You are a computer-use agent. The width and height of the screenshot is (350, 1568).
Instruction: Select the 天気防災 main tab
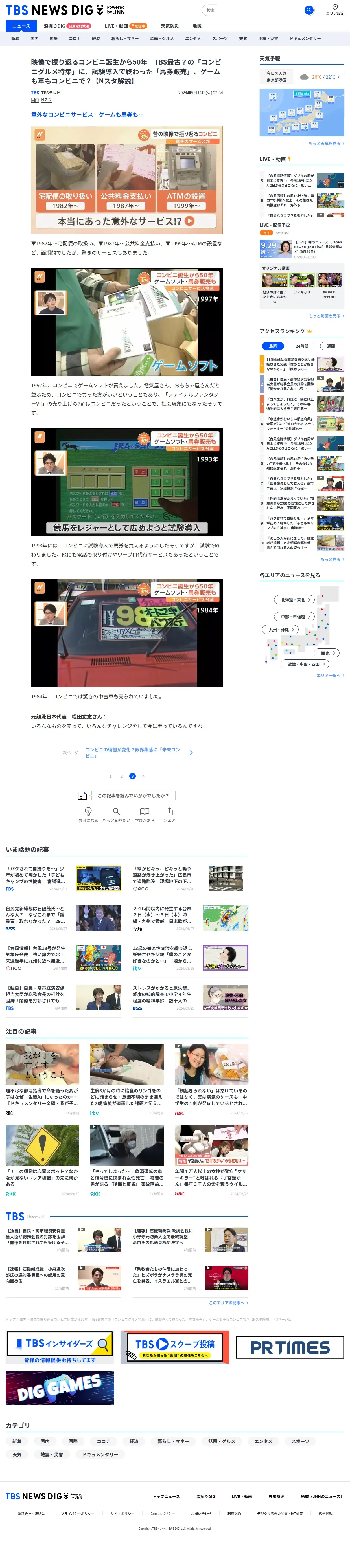coord(170,26)
